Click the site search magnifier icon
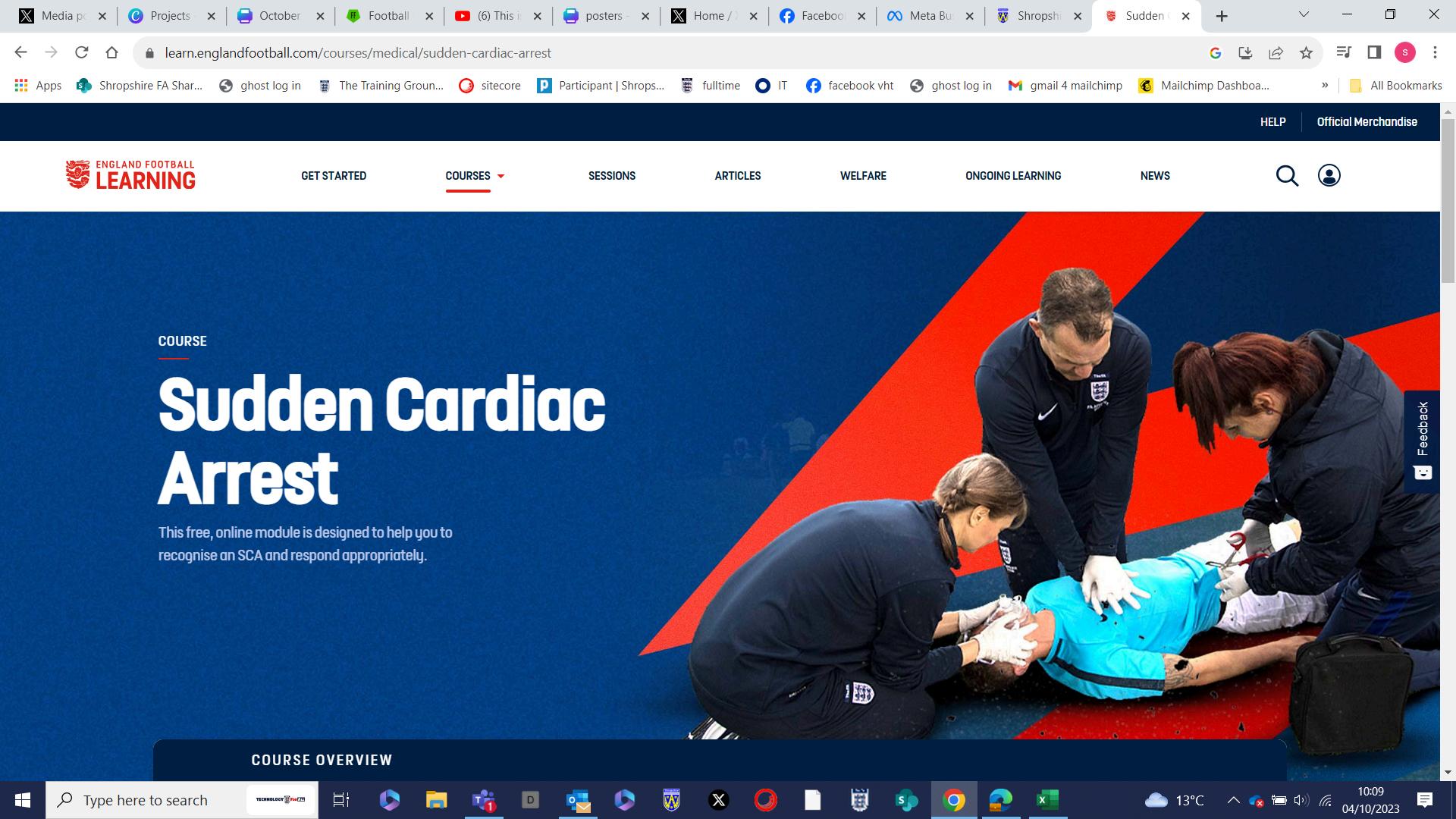This screenshot has height=819, width=1456. [x=1287, y=176]
